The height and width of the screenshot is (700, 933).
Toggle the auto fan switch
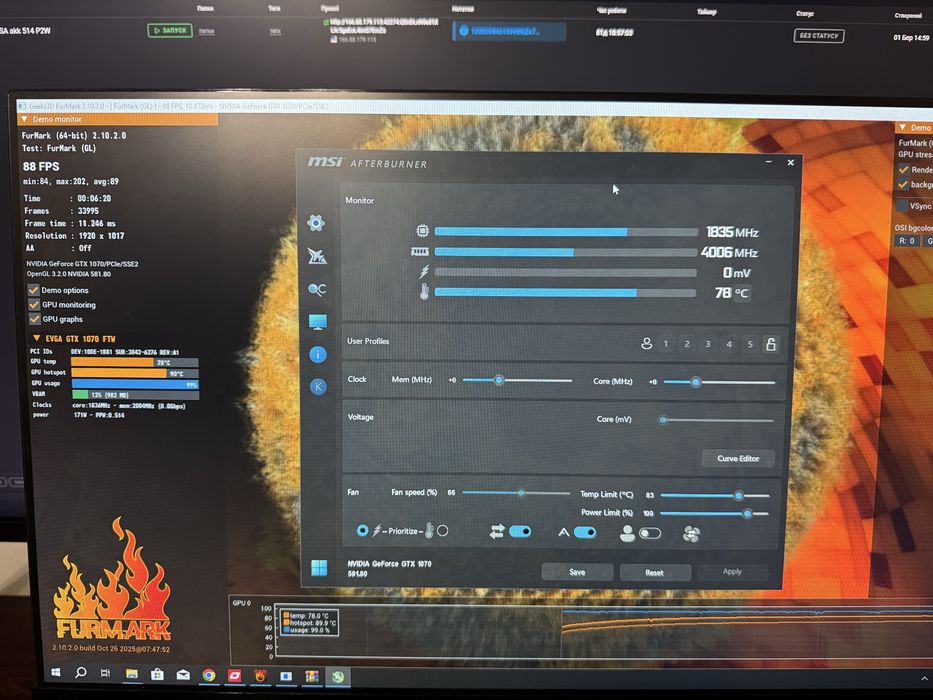pos(585,532)
